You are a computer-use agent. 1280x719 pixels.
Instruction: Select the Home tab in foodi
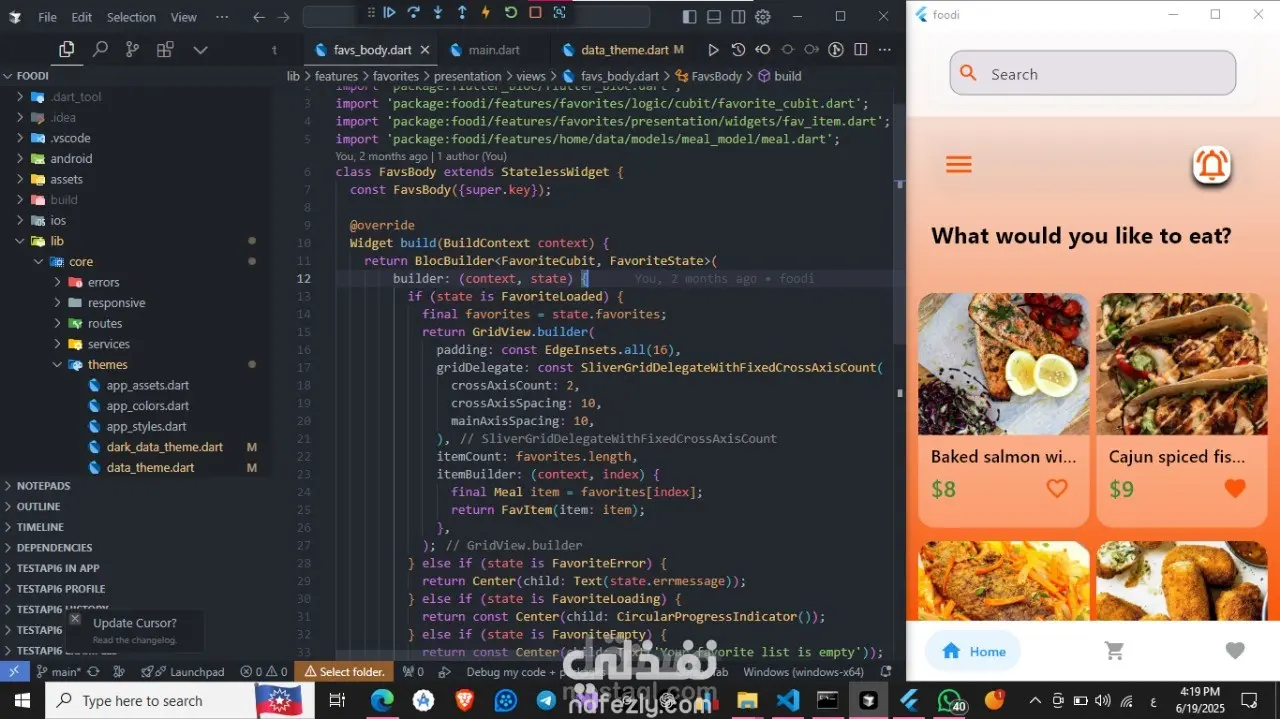click(973, 651)
